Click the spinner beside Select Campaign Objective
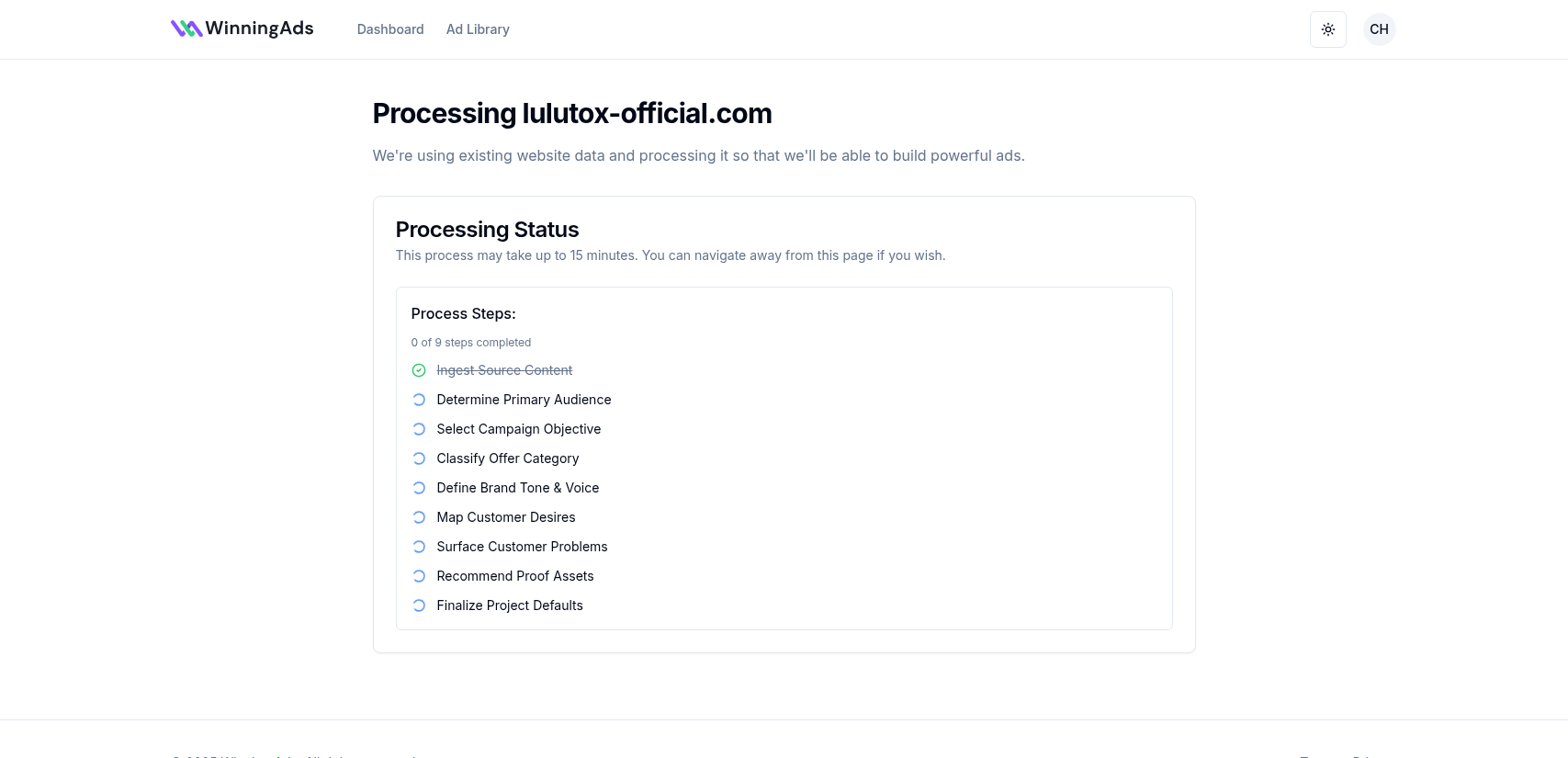Screen dimensions: 1568x758 tap(419, 429)
